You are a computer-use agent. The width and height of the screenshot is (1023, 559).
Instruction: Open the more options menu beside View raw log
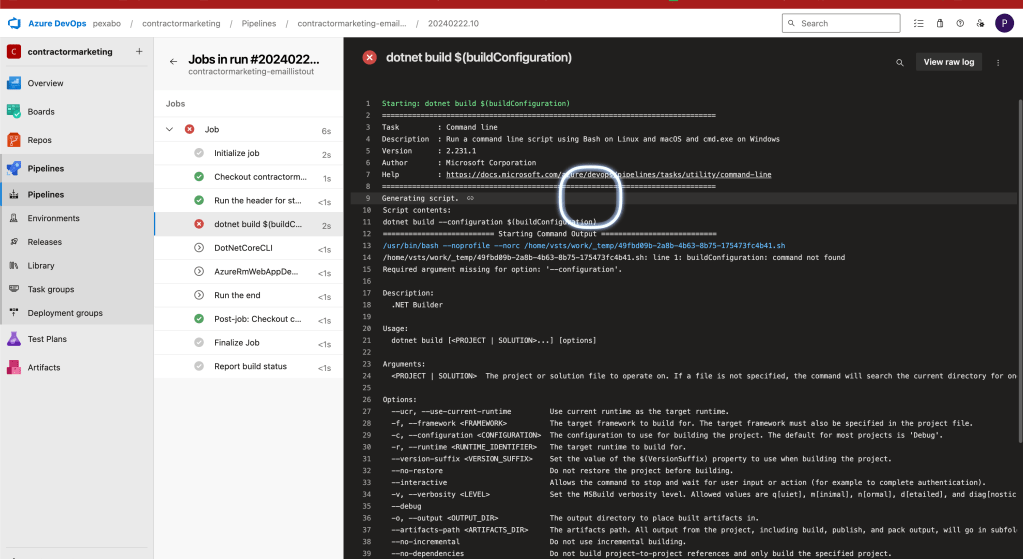coord(998,63)
